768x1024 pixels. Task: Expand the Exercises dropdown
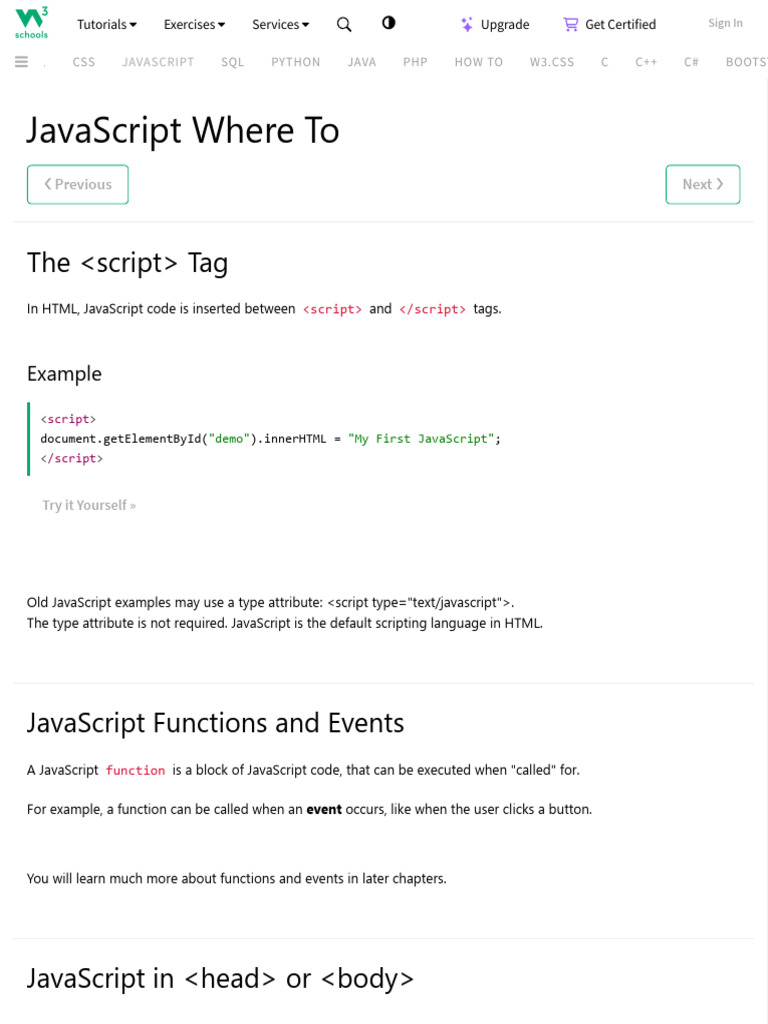coord(194,24)
